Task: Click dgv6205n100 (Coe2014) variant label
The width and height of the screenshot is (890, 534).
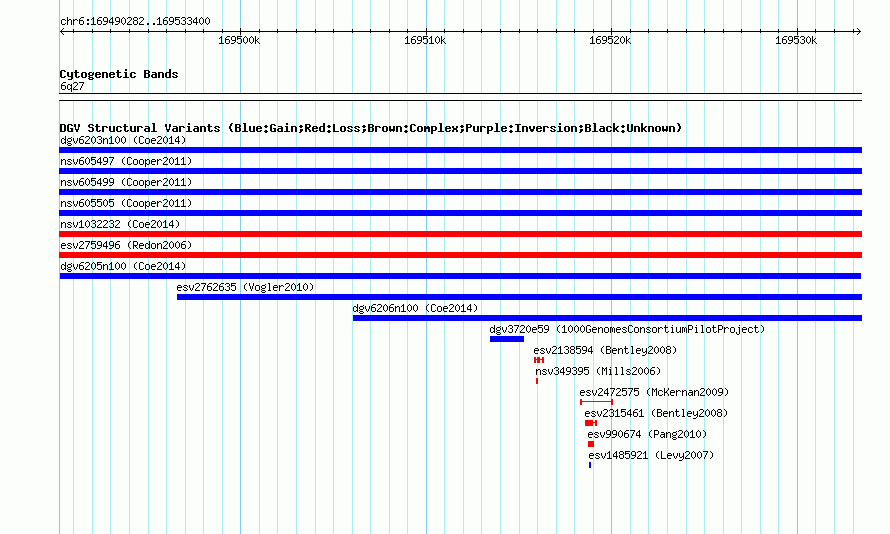Action: [123, 266]
